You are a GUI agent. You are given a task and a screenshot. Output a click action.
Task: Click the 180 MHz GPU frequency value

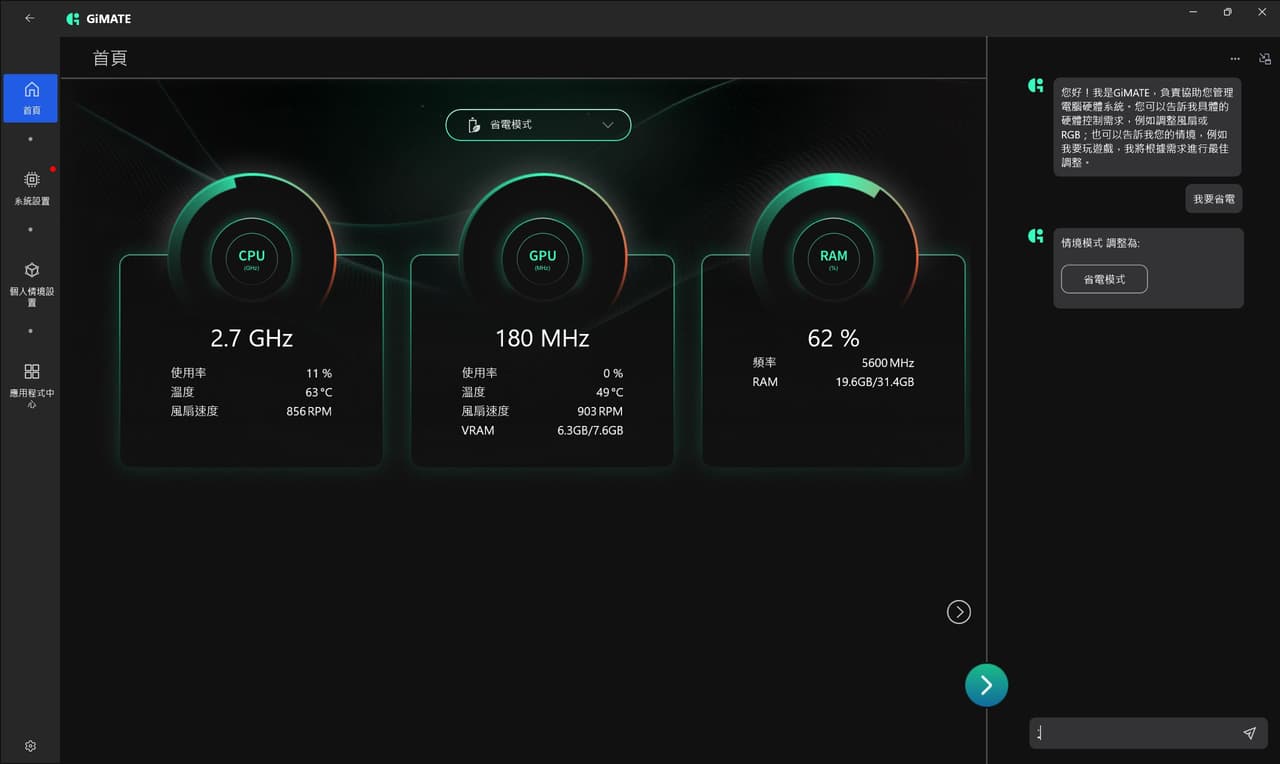point(542,338)
